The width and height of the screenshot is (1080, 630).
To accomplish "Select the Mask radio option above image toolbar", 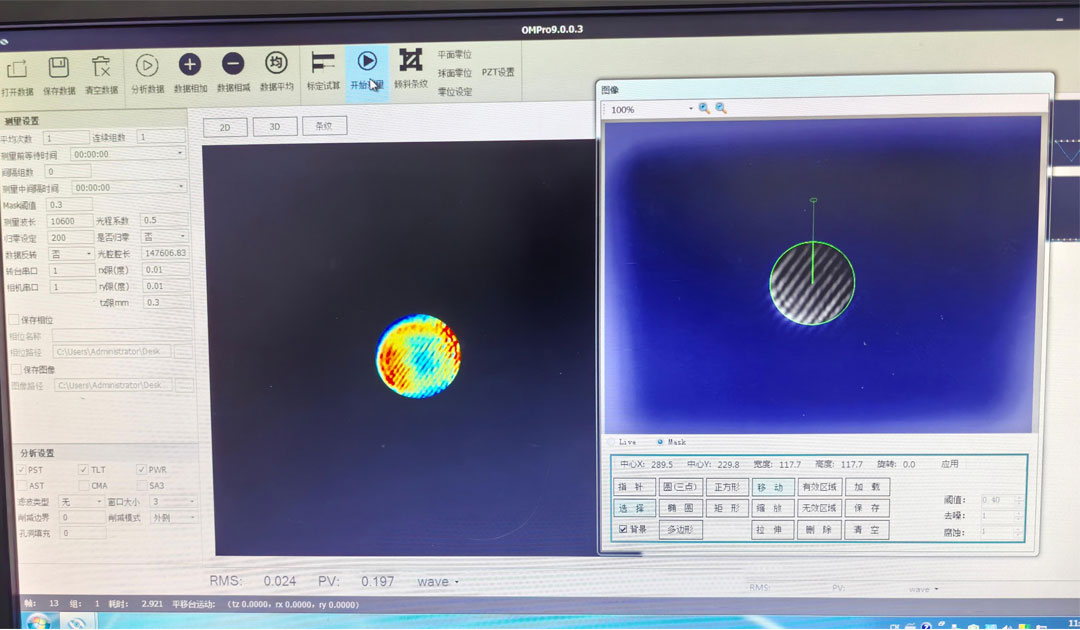I will (x=658, y=442).
